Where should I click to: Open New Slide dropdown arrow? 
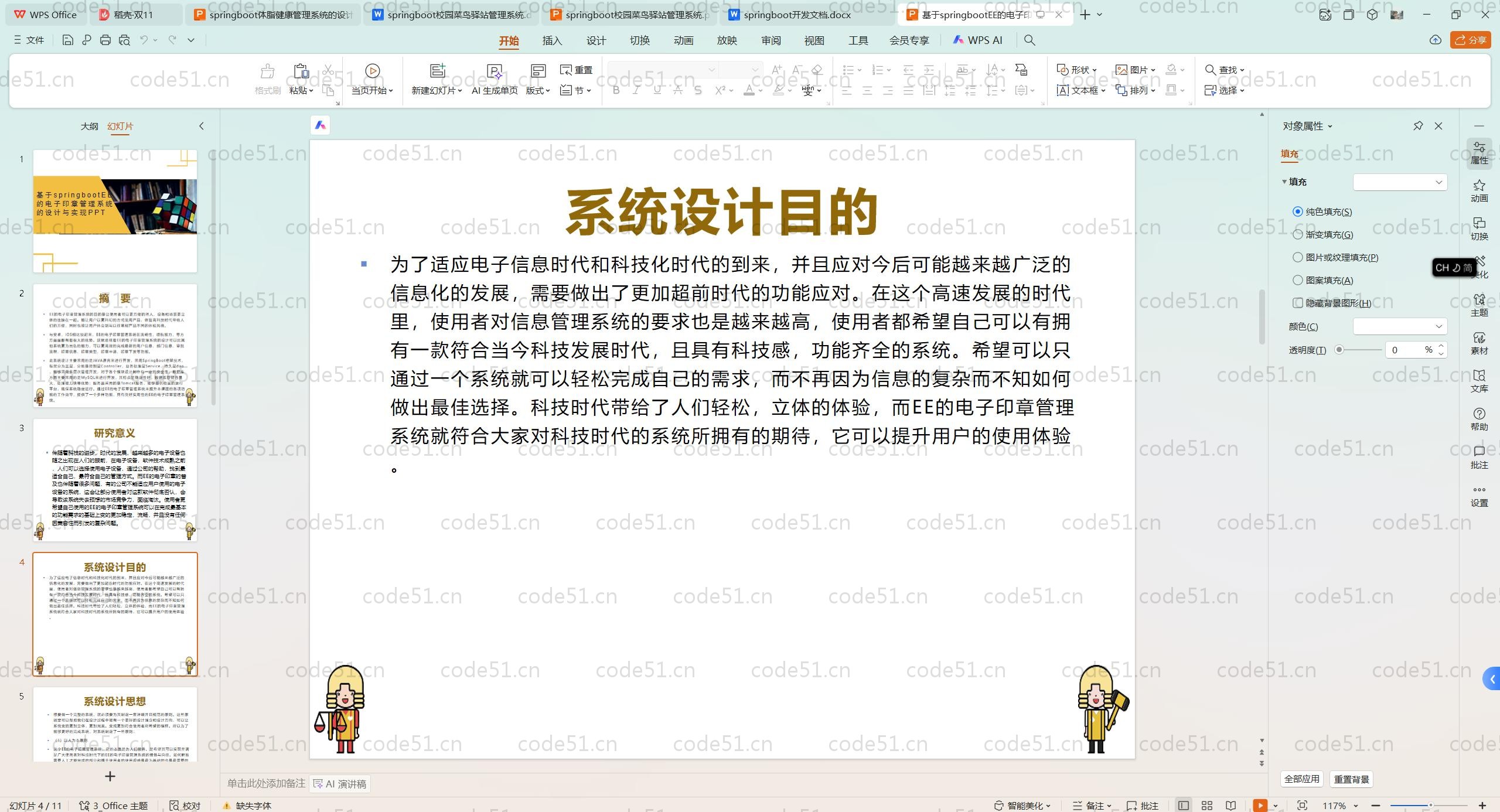coord(460,91)
